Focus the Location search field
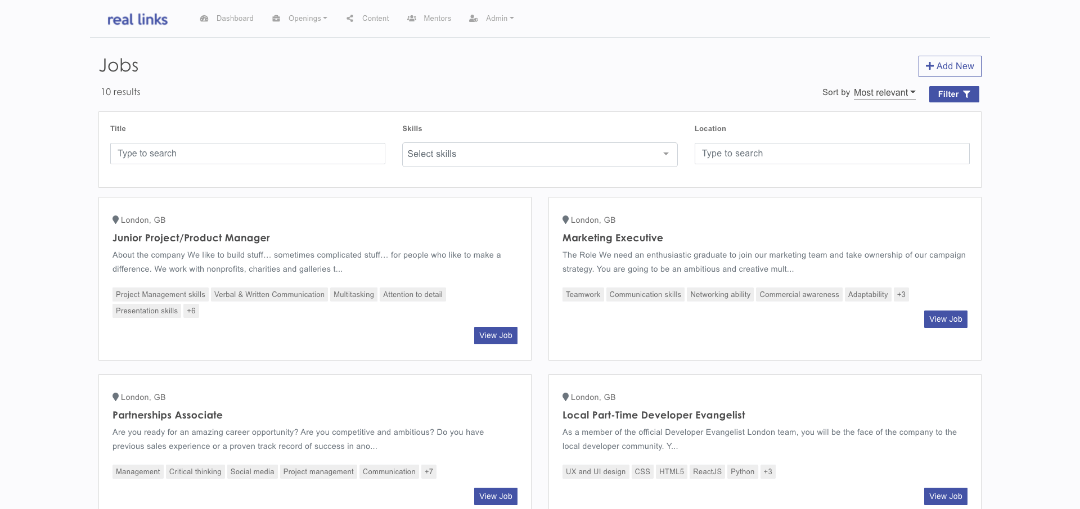 831,154
